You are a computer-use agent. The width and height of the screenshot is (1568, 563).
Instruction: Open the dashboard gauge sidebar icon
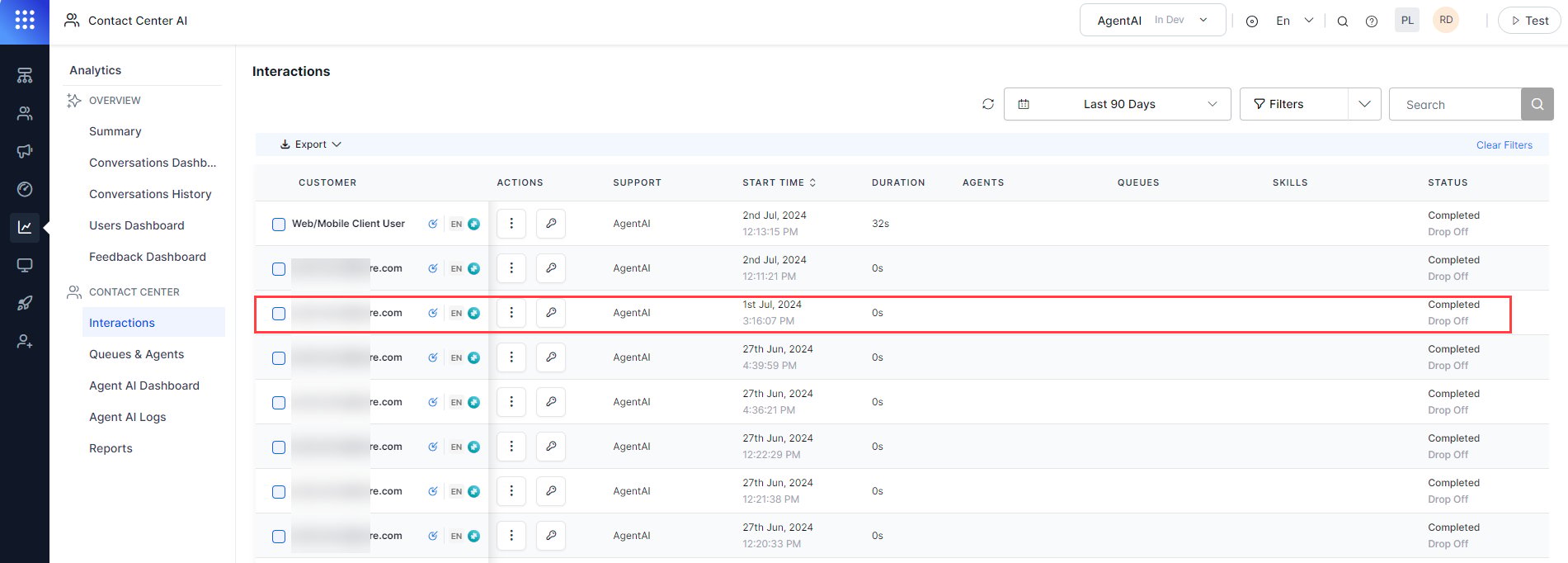point(25,190)
